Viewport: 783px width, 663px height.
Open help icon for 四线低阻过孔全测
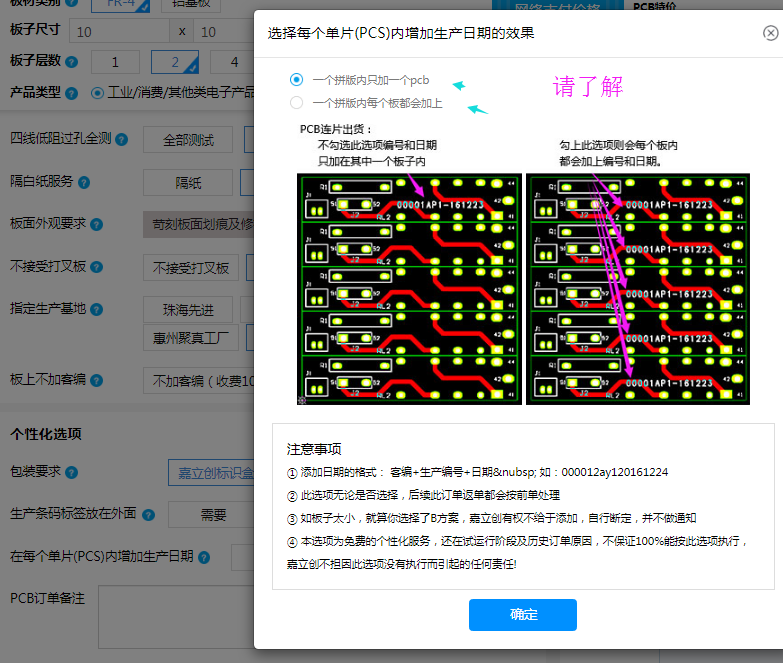pos(119,139)
